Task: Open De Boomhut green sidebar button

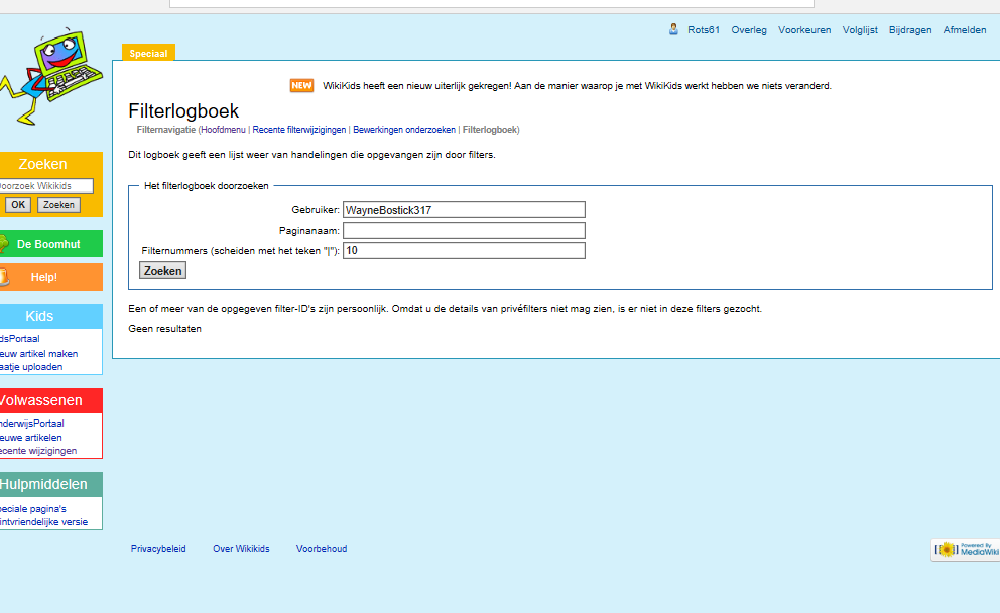Action: 51,244
